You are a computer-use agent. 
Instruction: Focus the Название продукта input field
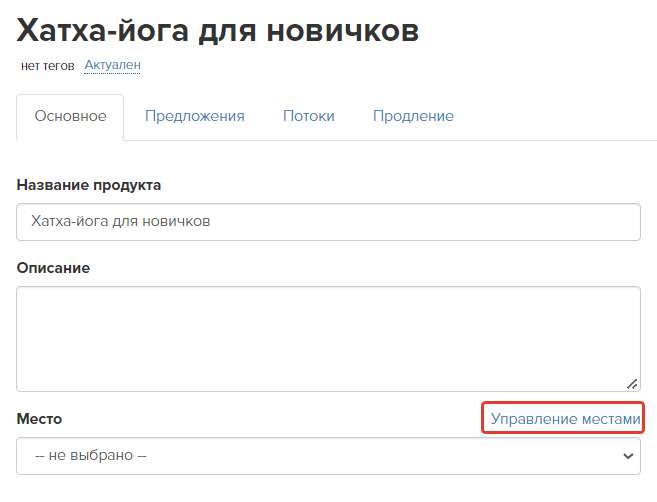(x=328, y=222)
